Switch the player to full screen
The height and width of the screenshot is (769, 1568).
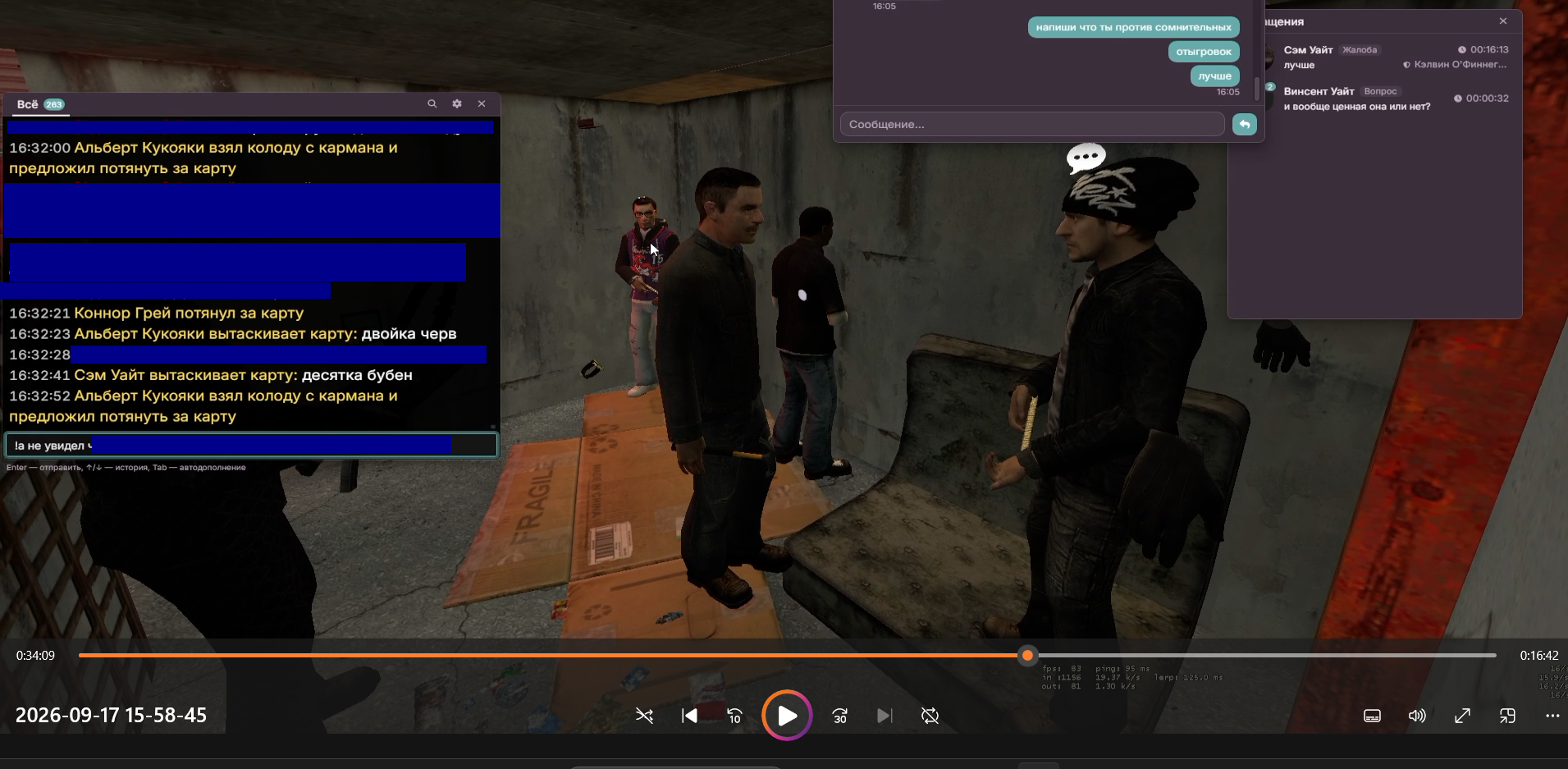pos(1462,716)
